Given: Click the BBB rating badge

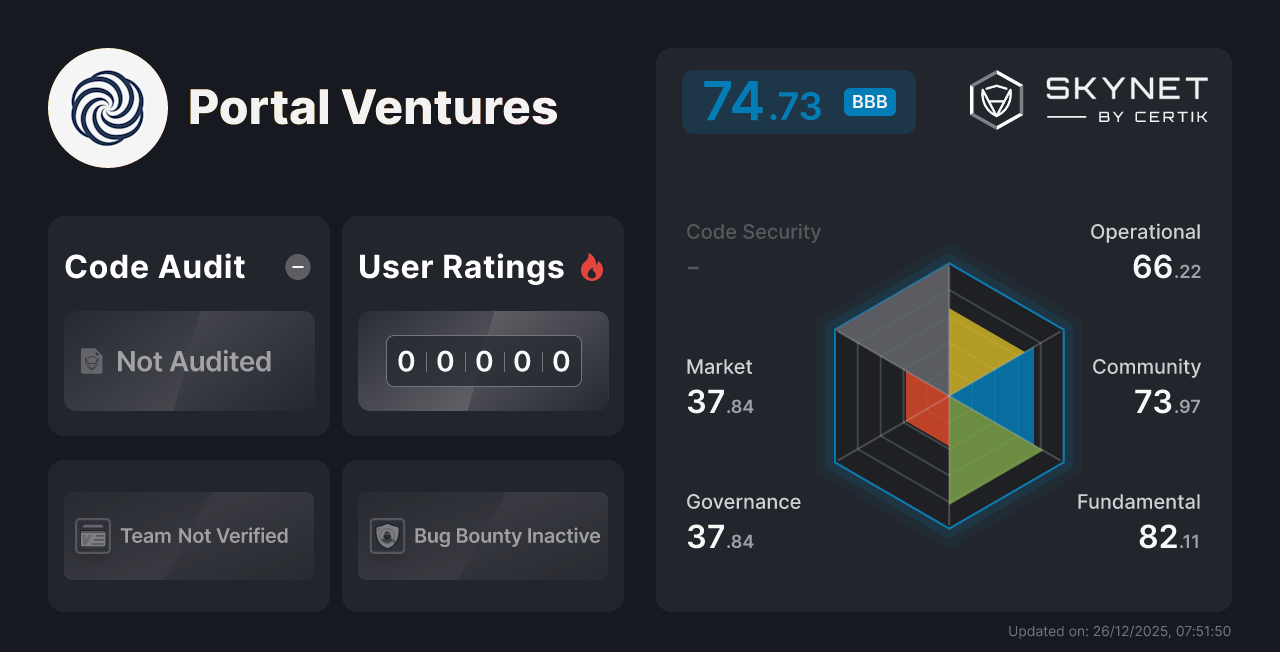Looking at the screenshot, I should point(869,102).
